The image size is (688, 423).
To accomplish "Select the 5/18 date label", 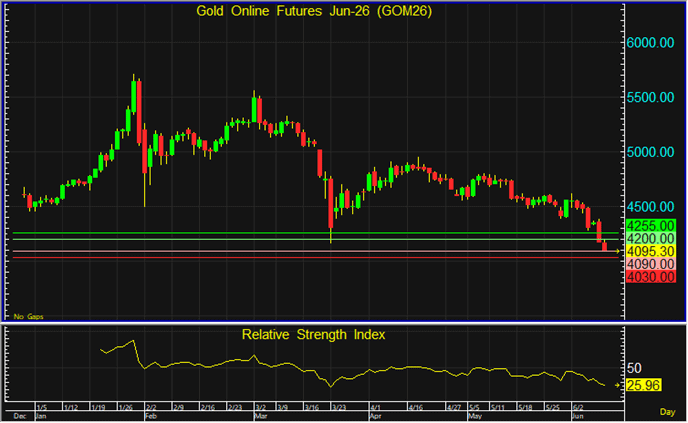I will pyautogui.click(x=525, y=408).
